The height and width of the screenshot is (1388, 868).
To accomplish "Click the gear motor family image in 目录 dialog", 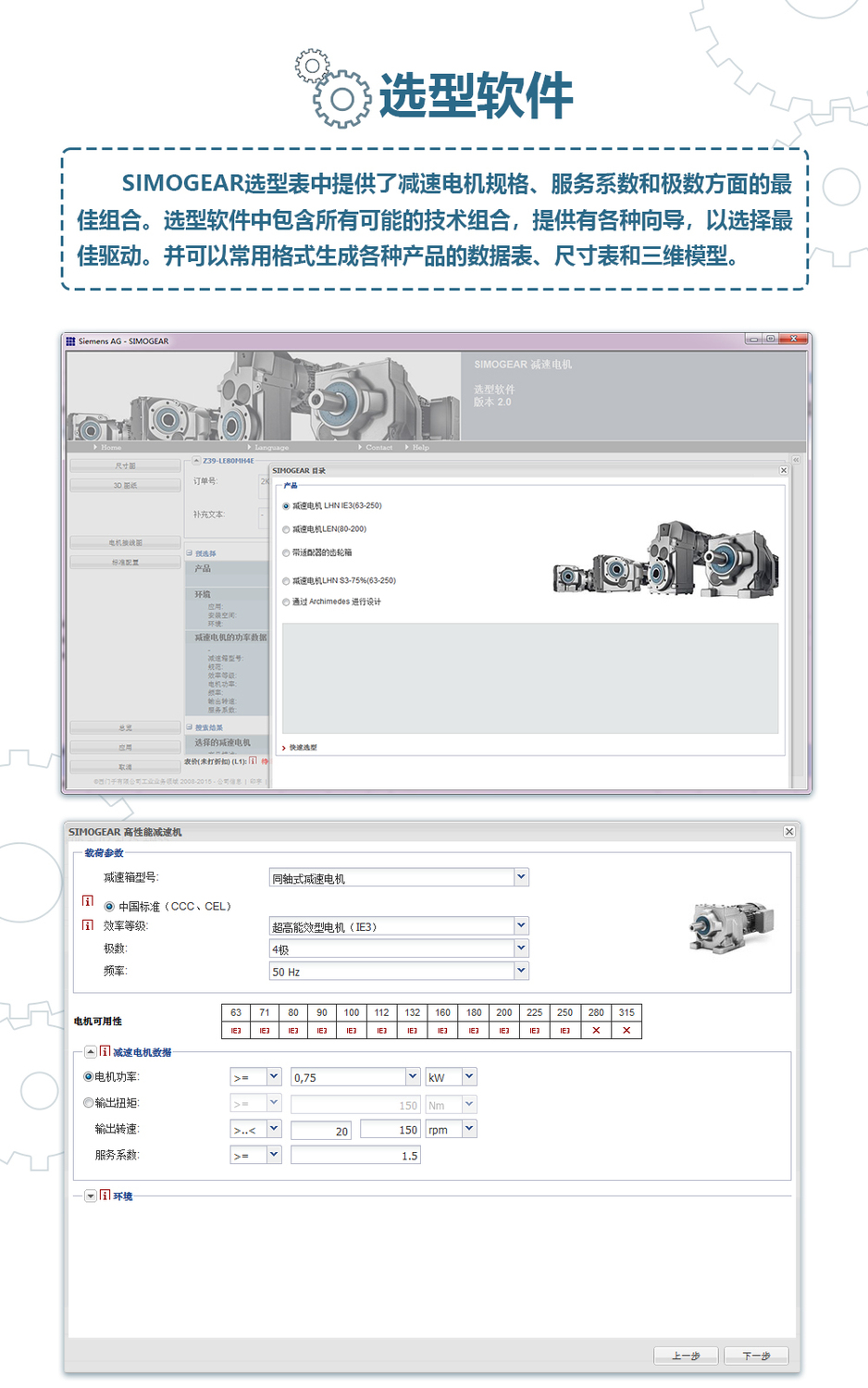I will tap(666, 558).
